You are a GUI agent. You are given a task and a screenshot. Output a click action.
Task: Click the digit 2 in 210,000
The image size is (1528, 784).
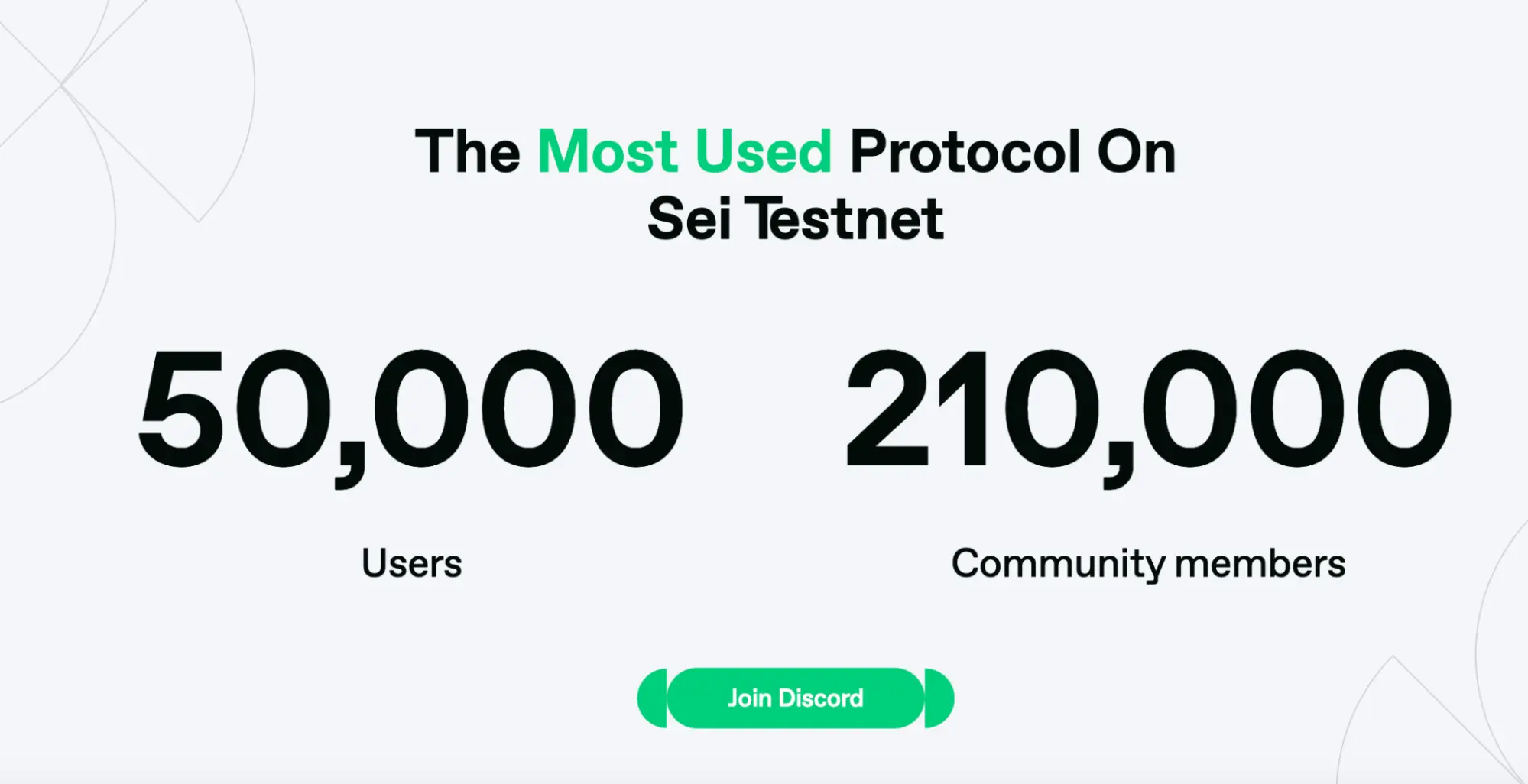[888, 409]
